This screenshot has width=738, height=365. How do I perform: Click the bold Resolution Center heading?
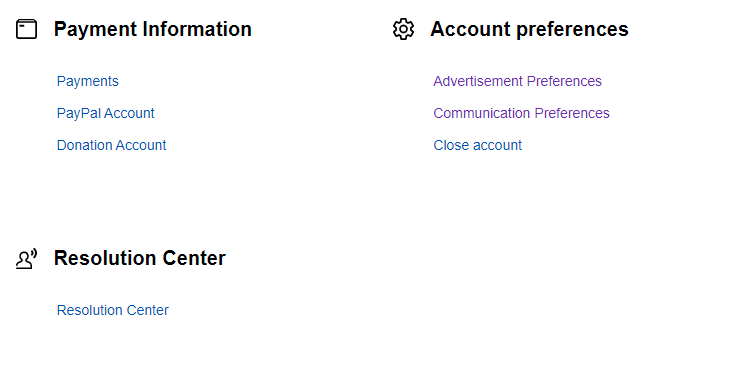pos(140,259)
